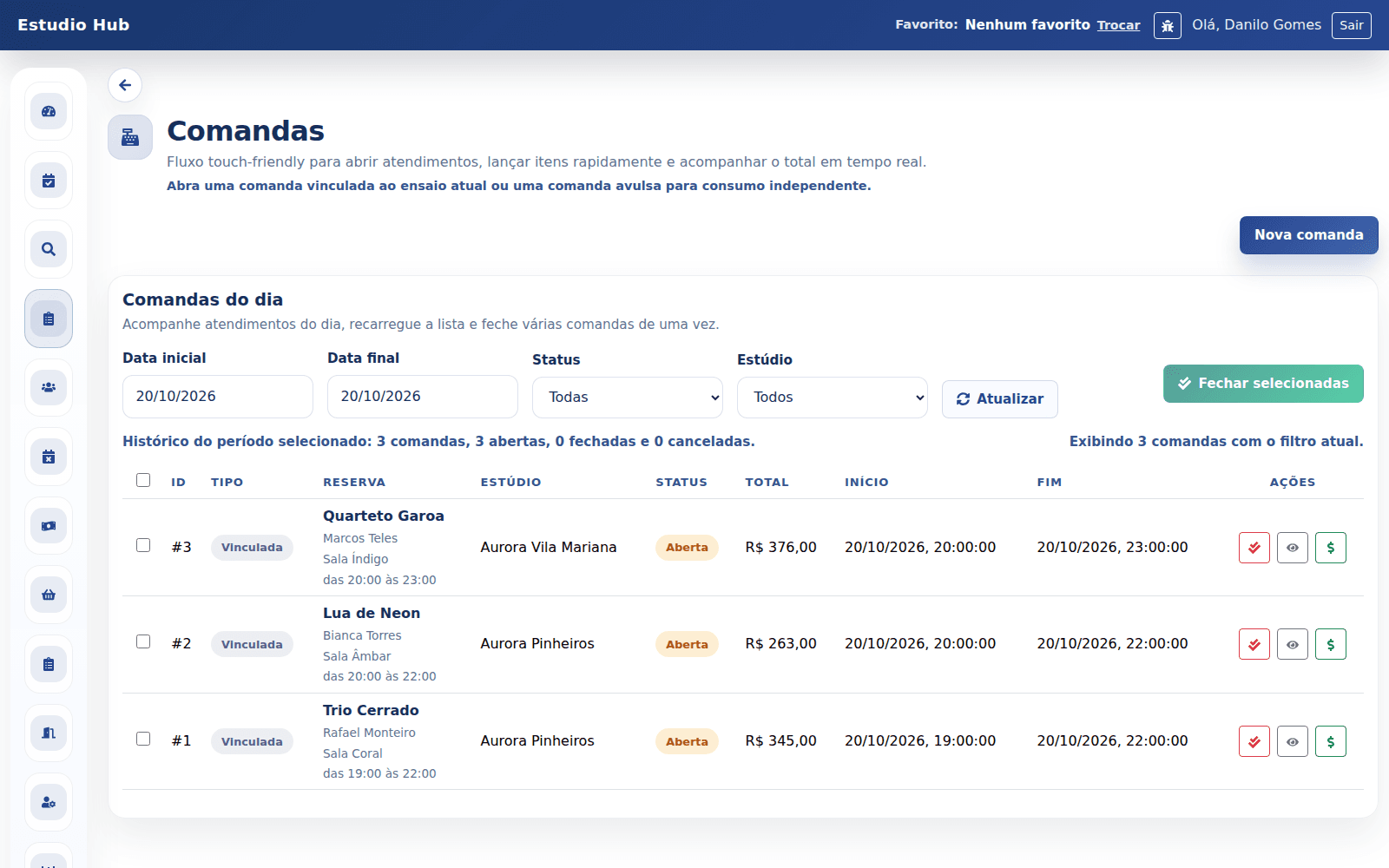Click the Bianca Torres name
This screenshot has width=1389, height=868.
pos(362,635)
